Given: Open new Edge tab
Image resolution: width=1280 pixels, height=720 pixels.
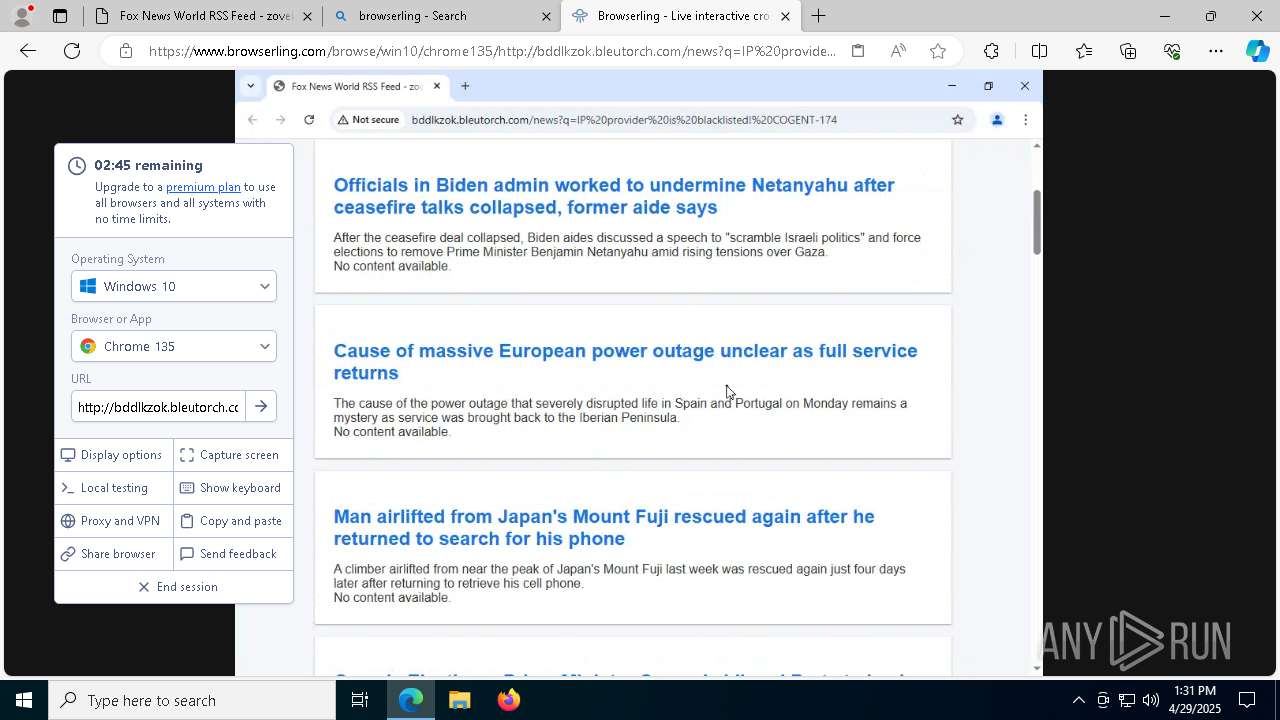Looking at the screenshot, I should pos(818,16).
